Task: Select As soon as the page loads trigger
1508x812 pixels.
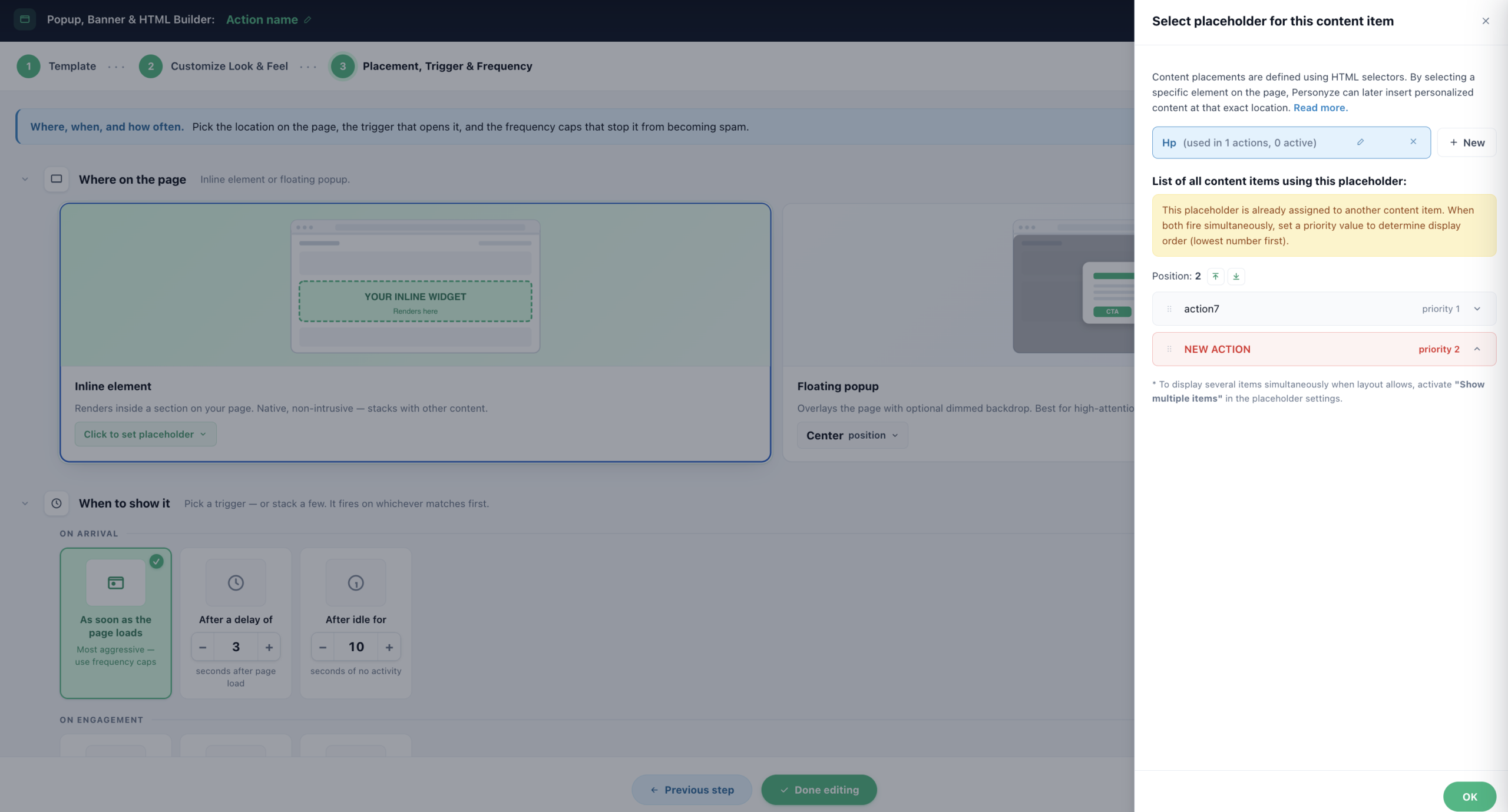Action: click(115, 623)
